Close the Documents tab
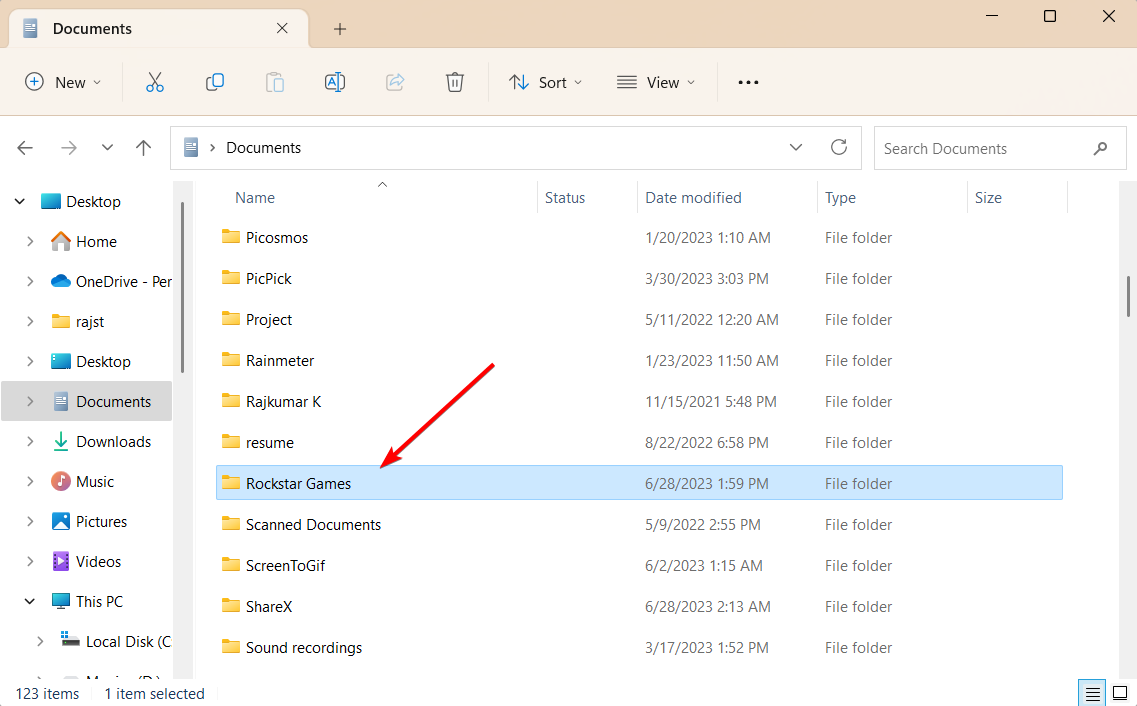 (282, 28)
